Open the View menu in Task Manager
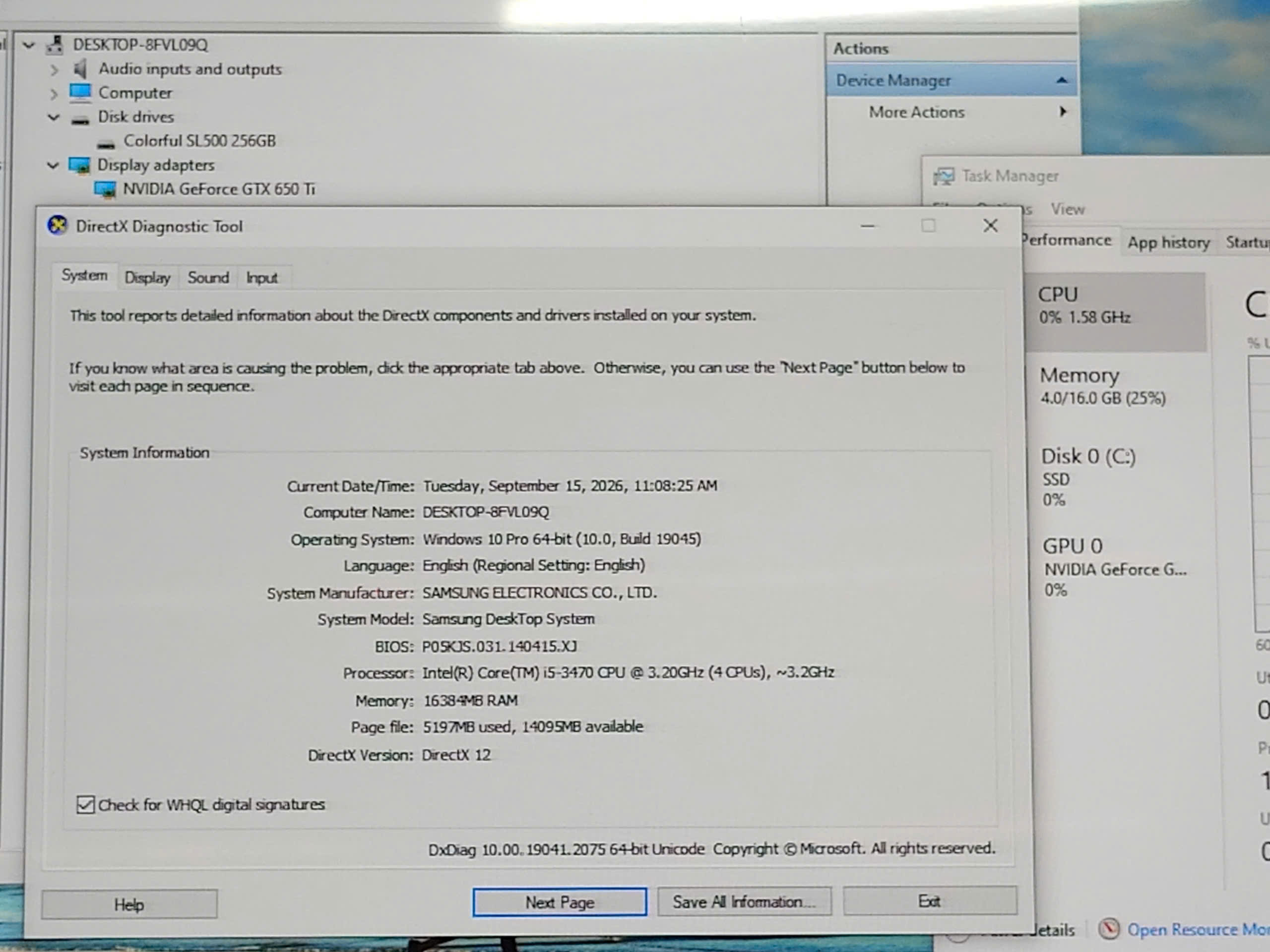 pyautogui.click(x=1068, y=209)
